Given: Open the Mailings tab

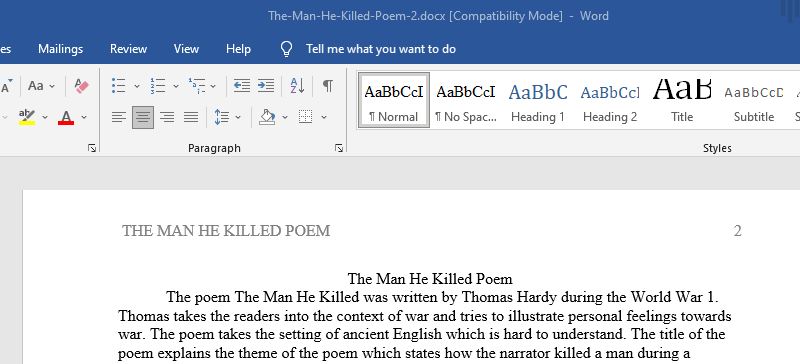Looking at the screenshot, I should (x=60, y=49).
